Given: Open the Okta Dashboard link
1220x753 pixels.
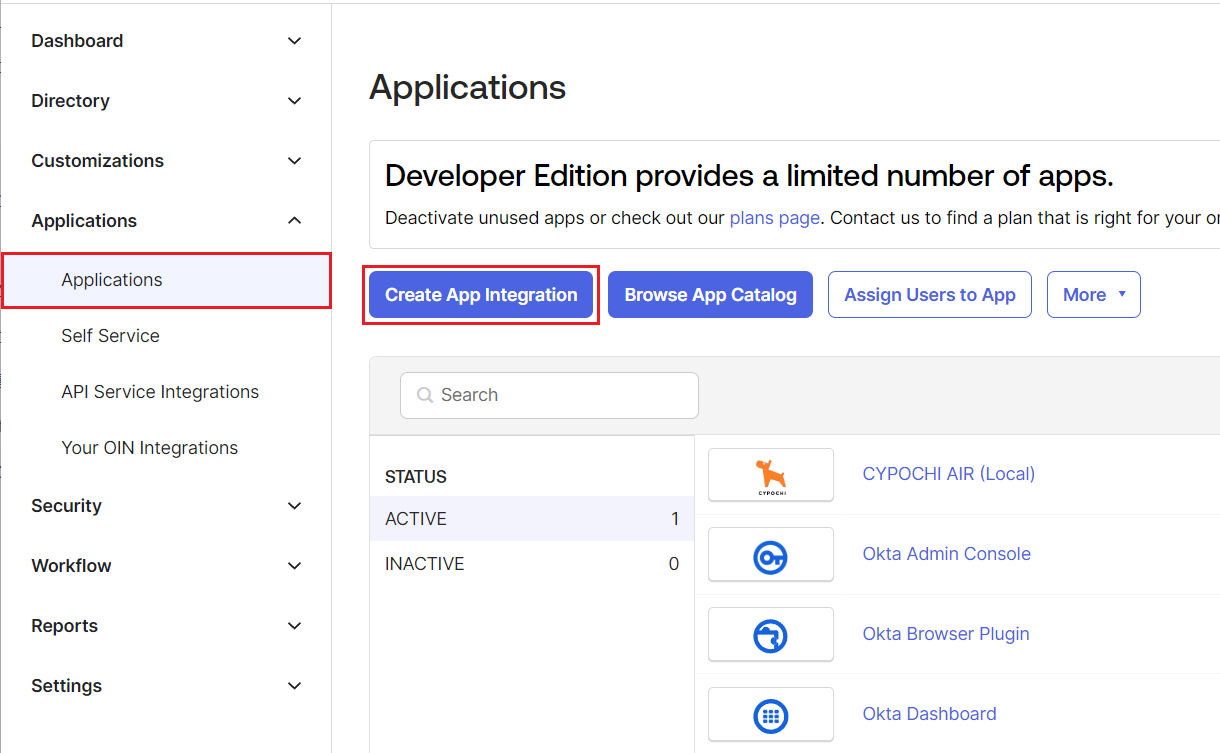Looking at the screenshot, I should click(930, 714).
